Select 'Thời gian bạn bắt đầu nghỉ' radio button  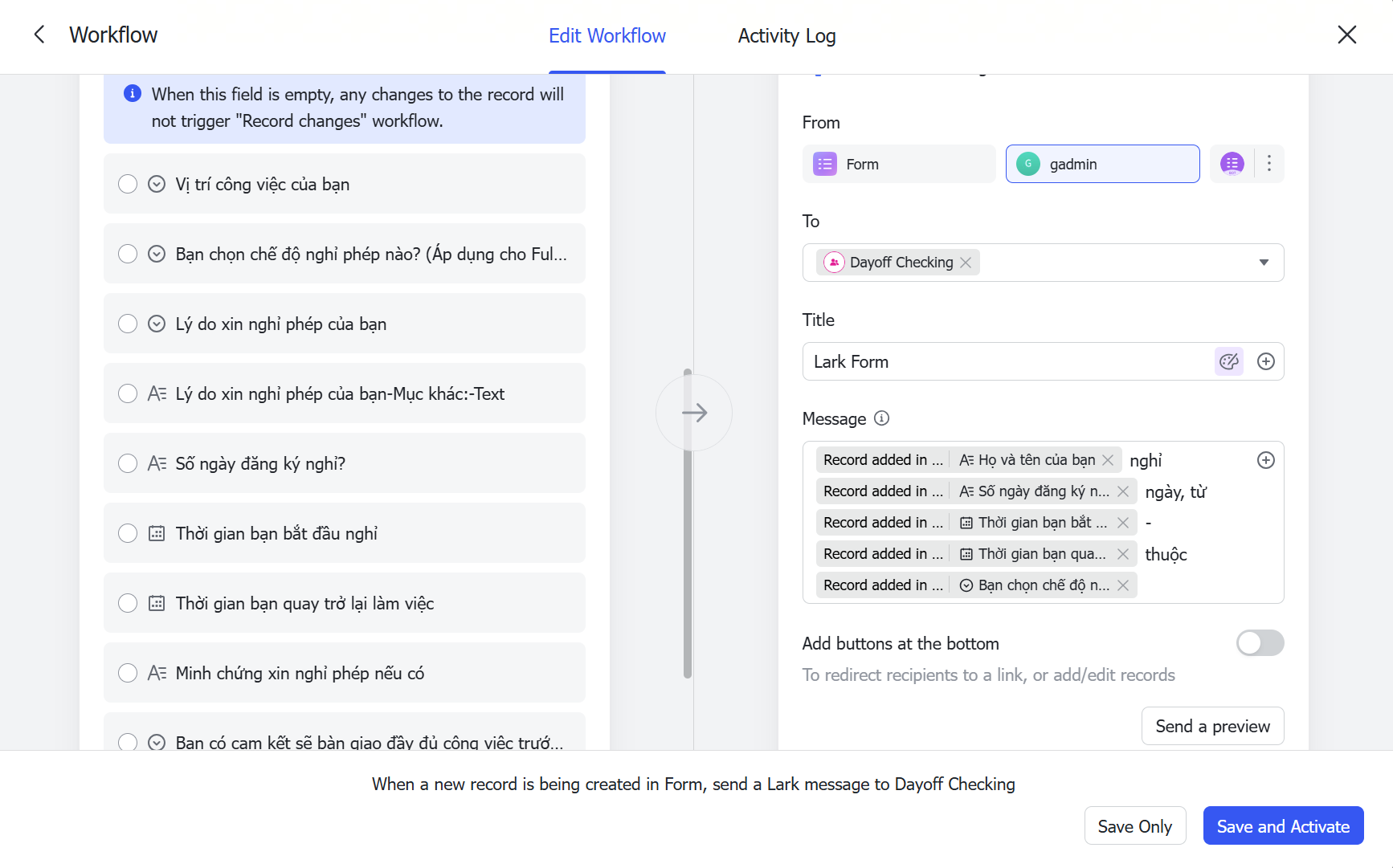coord(128,533)
